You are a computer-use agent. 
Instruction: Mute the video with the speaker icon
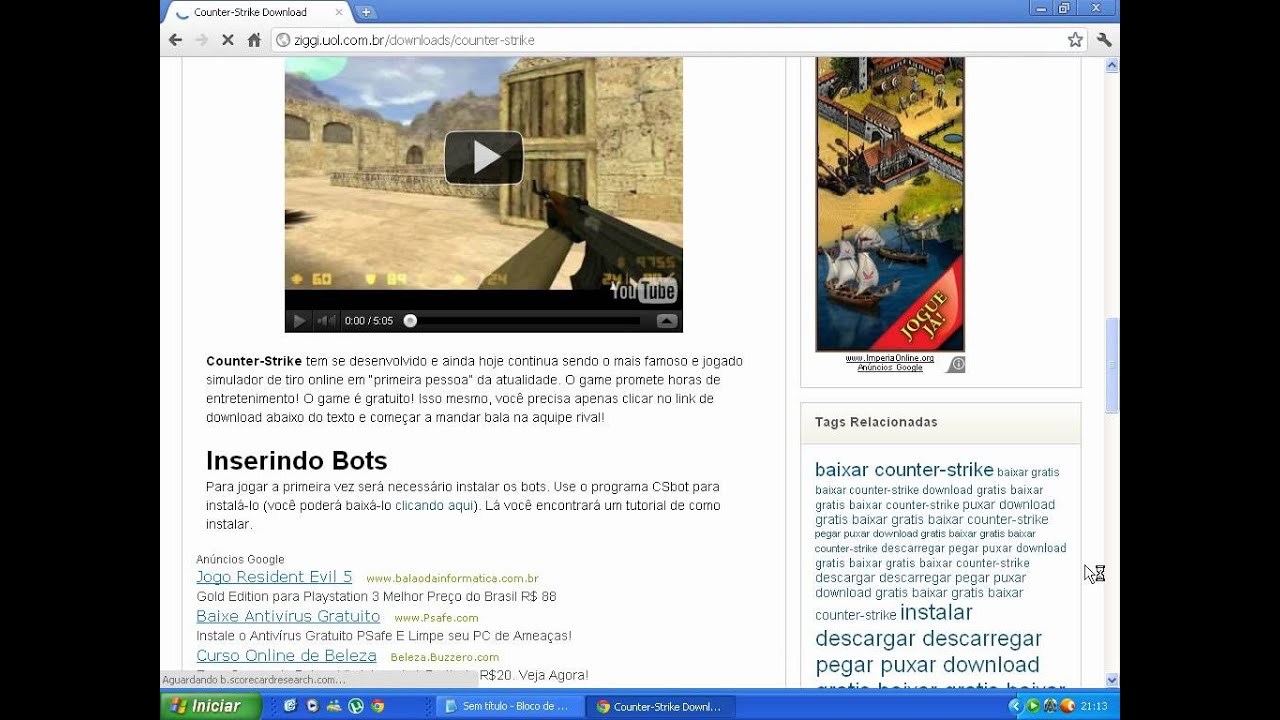[x=326, y=321]
